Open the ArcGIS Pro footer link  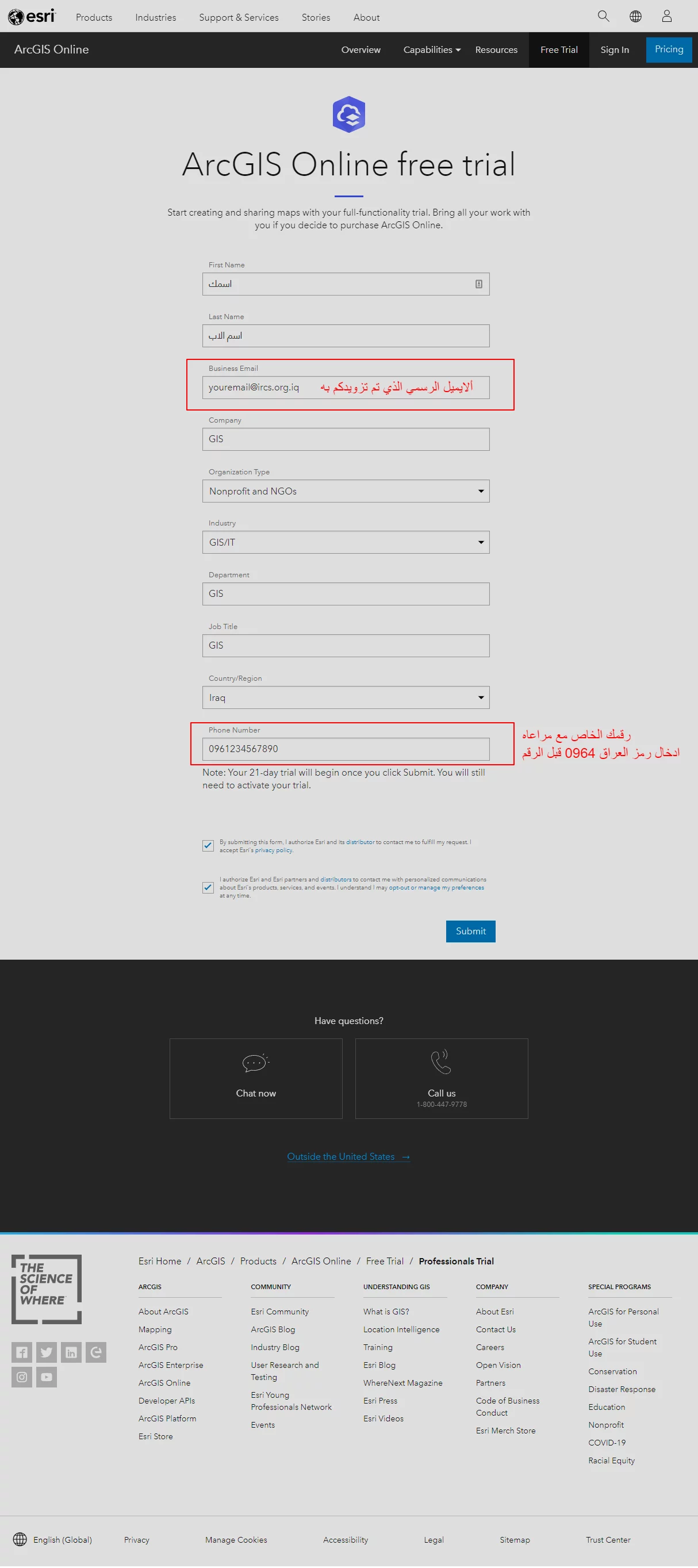(158, 1348)
